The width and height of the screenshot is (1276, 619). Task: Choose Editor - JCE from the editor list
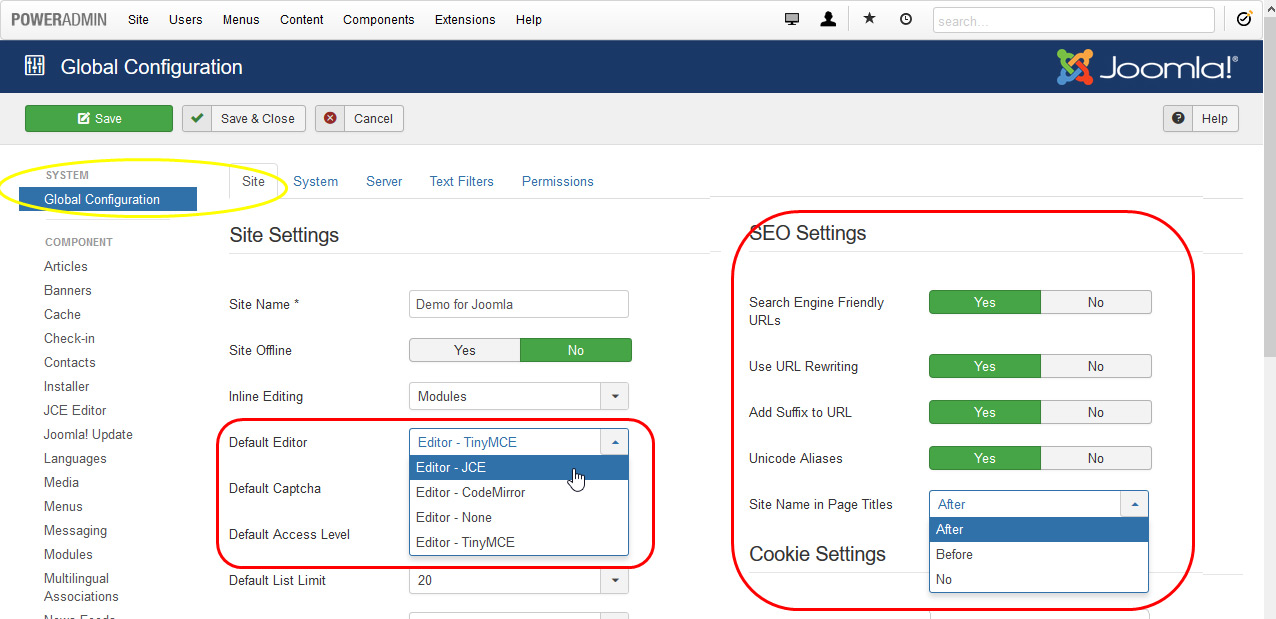519,467
